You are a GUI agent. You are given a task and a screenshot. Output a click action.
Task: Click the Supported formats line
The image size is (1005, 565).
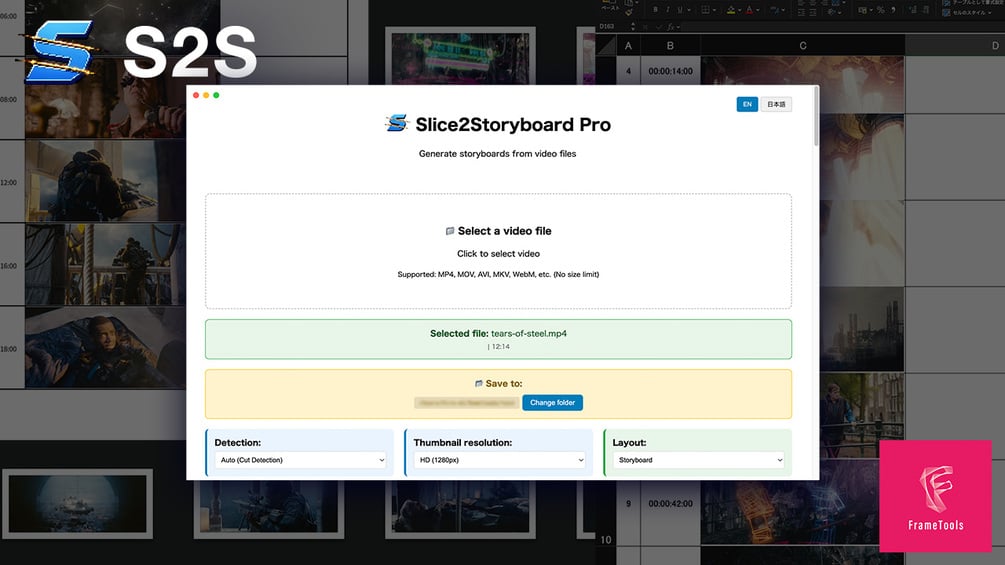(498, 274)
